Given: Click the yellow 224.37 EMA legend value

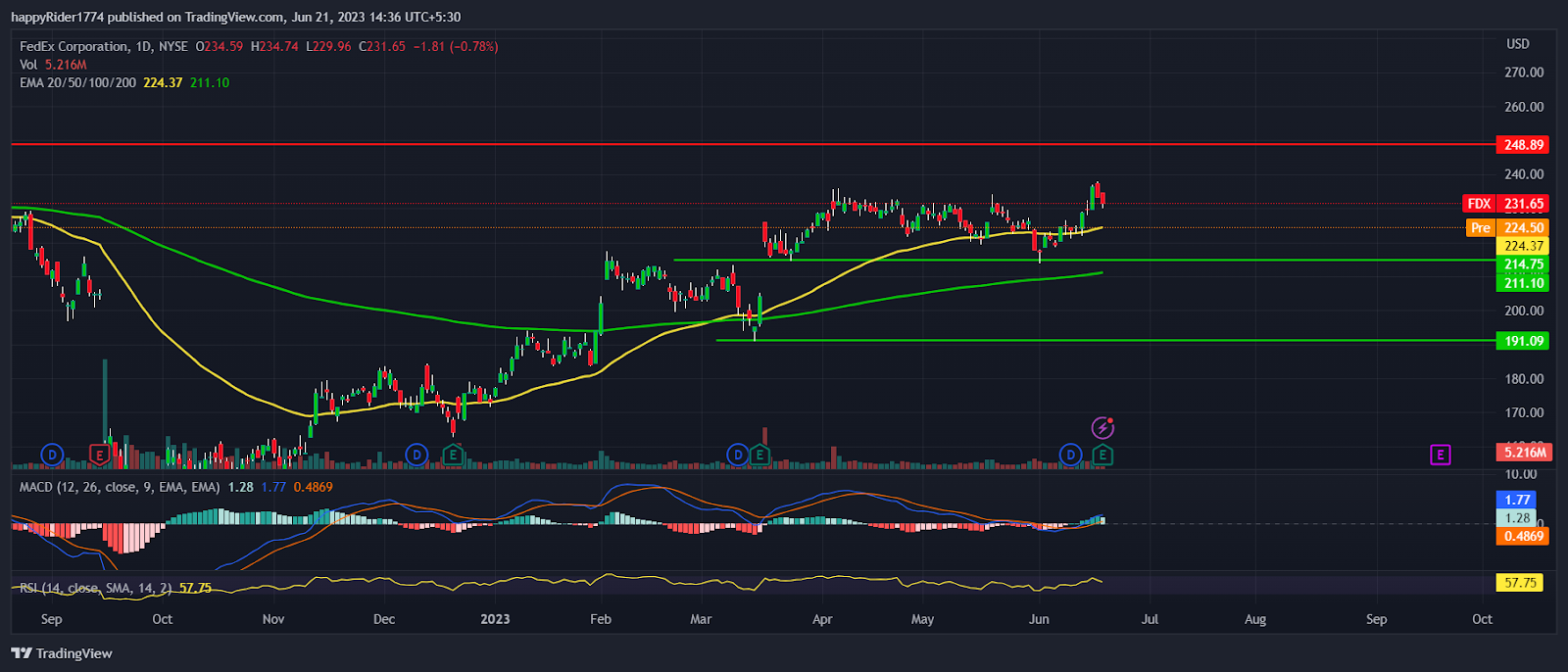Looking at the screenshot, I should click(x=163, y=83).
